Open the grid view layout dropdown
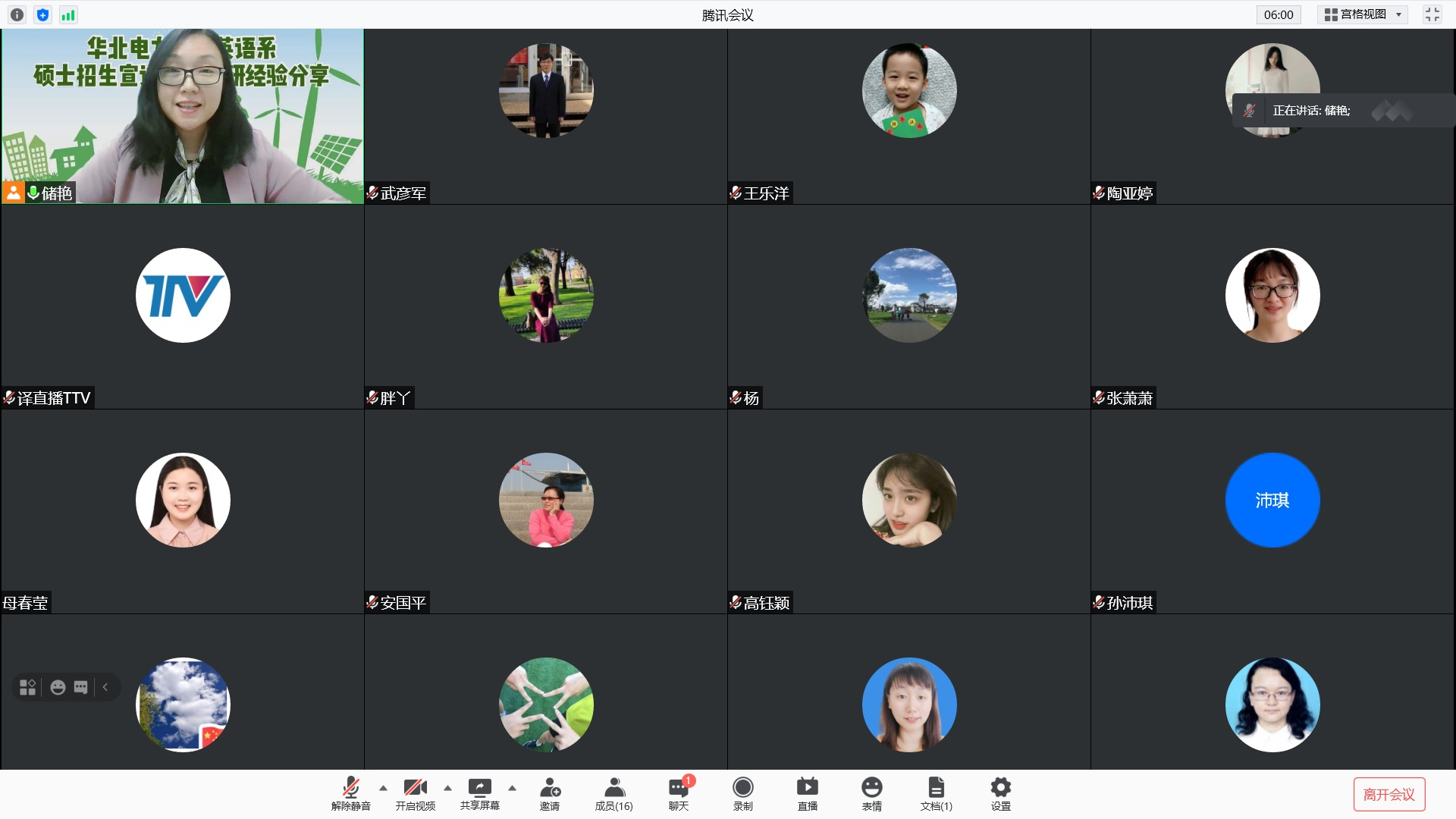 pyautogui.click(x=1363, y=14)
